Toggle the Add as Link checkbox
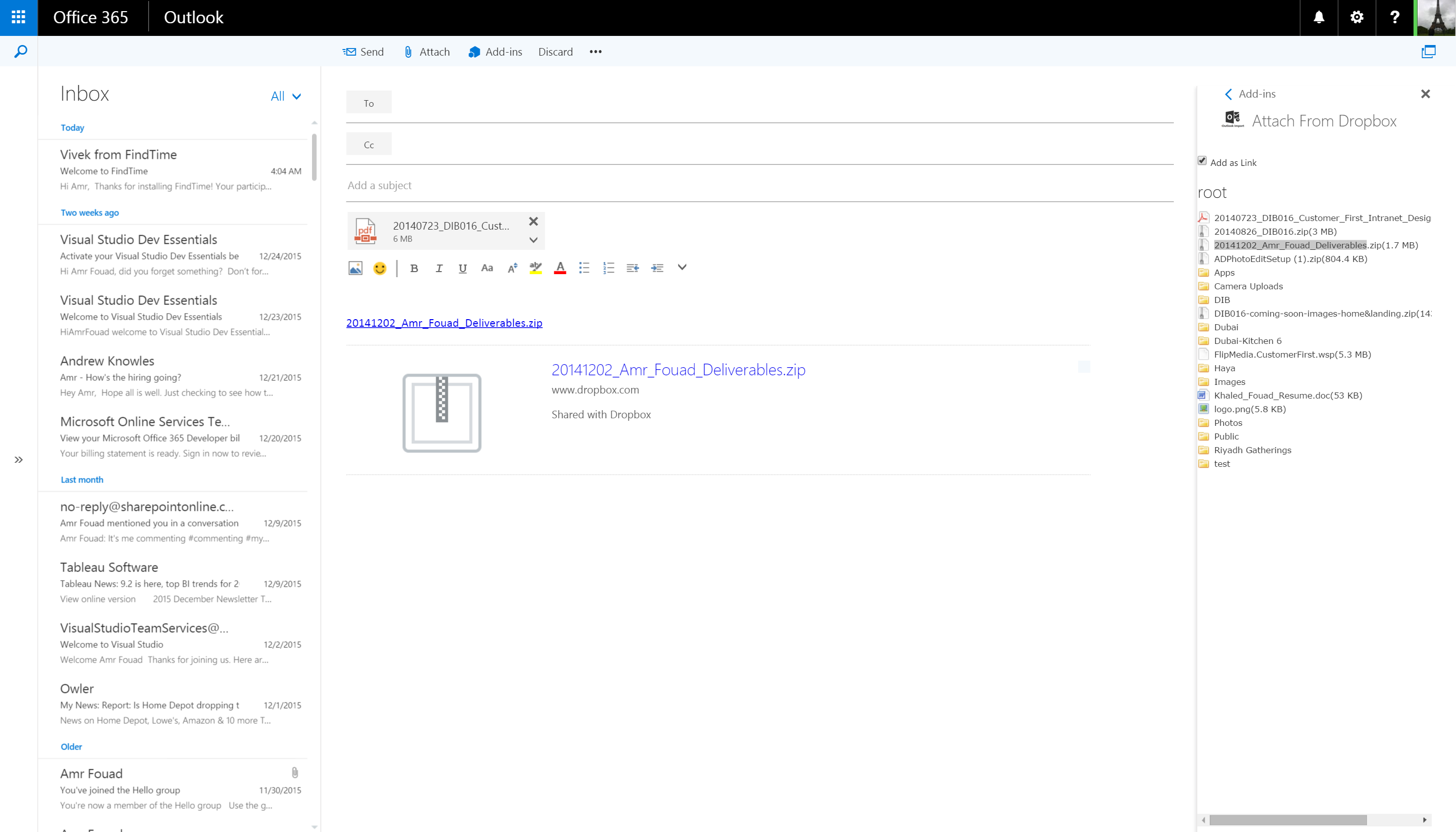 [x=1202, y=161]
